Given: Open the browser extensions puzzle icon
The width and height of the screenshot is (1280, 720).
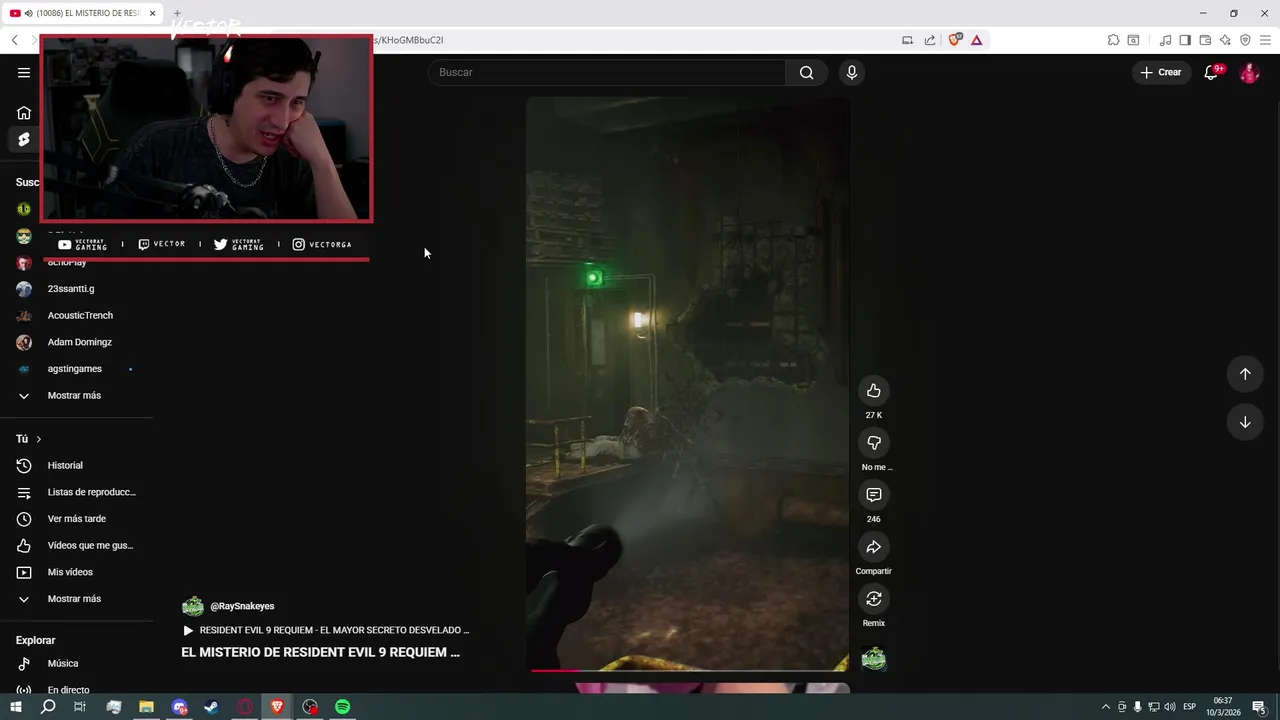Looking at the screenshot, I should click(1113, 40).
